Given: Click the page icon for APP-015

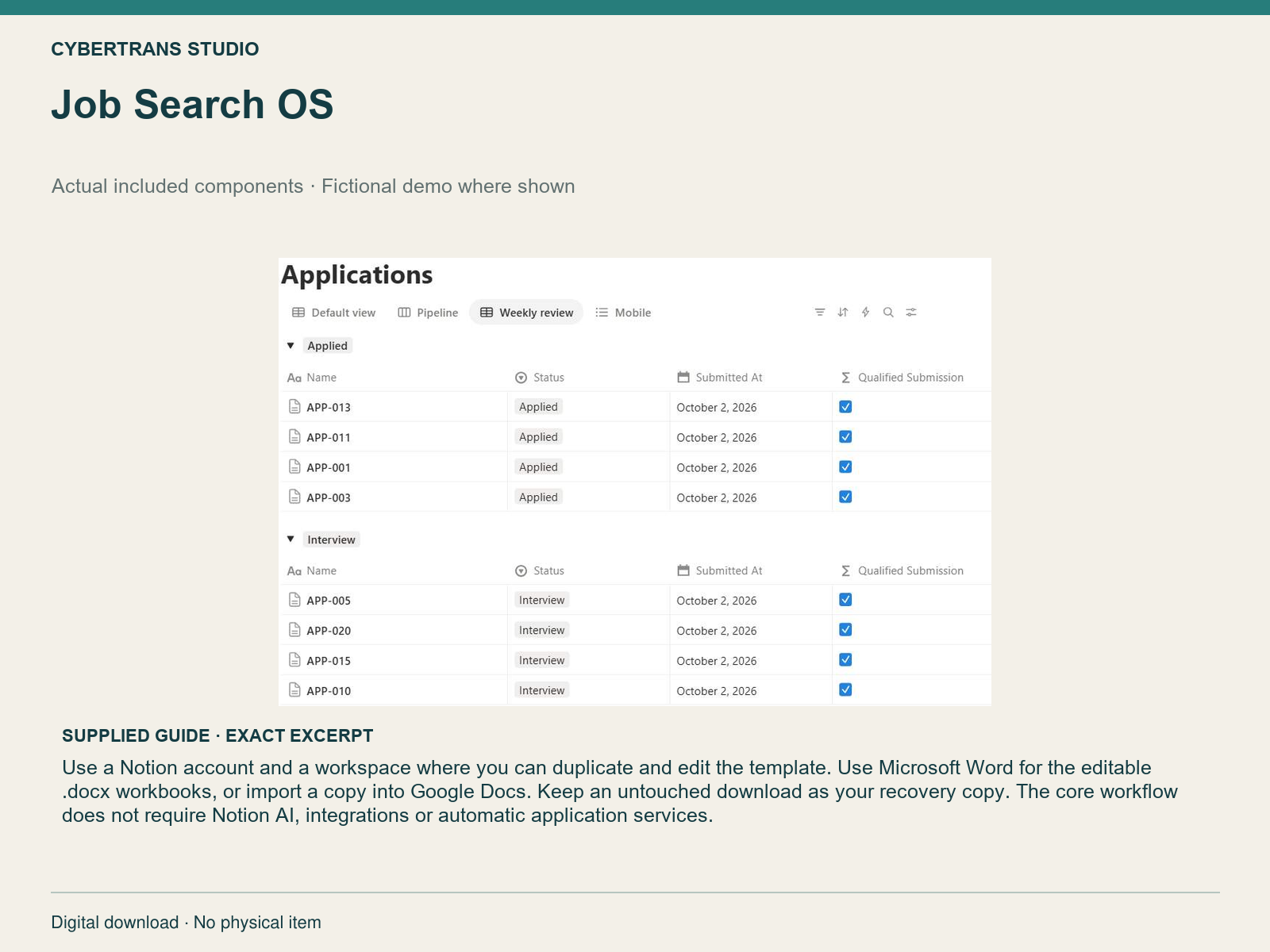Looking at the screenshot, I should (x=294, y=661).
